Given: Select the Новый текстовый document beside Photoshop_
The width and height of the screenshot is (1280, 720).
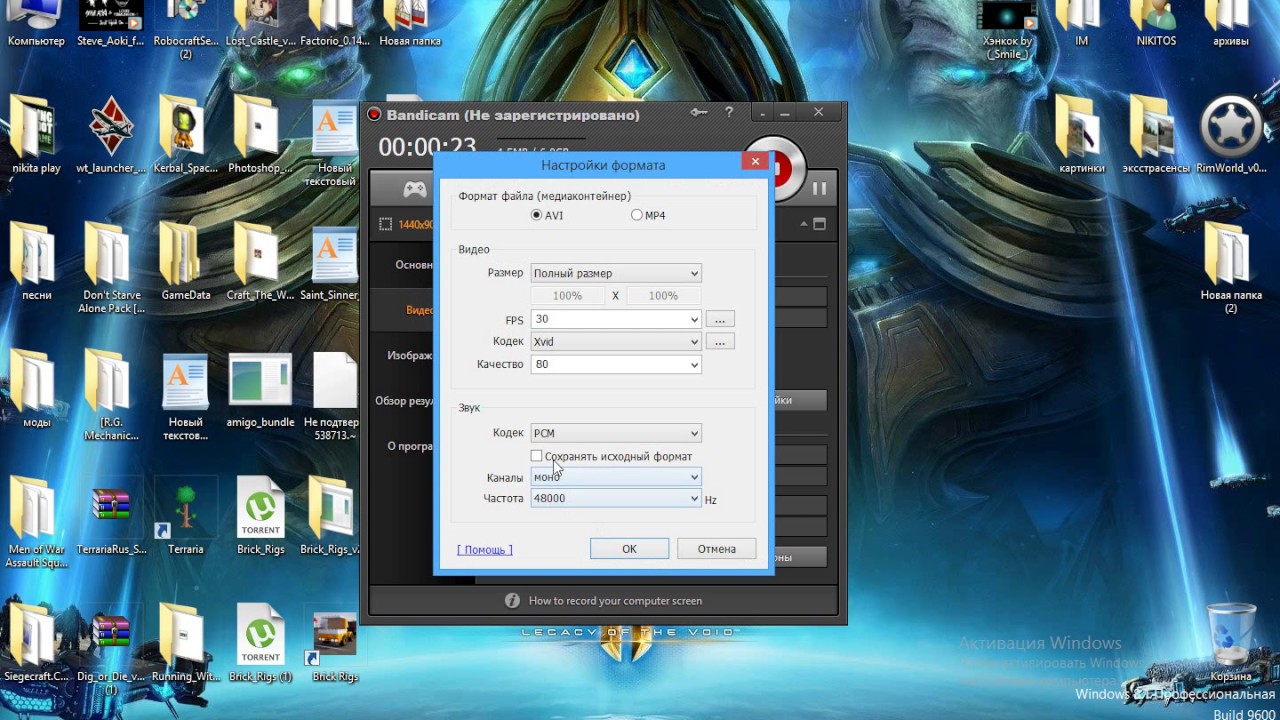Looking at the screenshot, I should 334,142.
